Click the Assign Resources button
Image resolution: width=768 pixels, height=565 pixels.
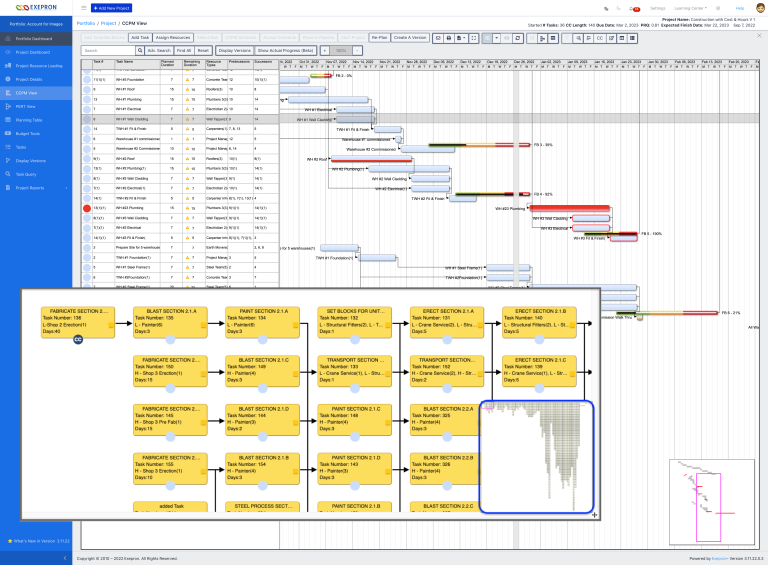pyautogui.click(x=173, y=36)
